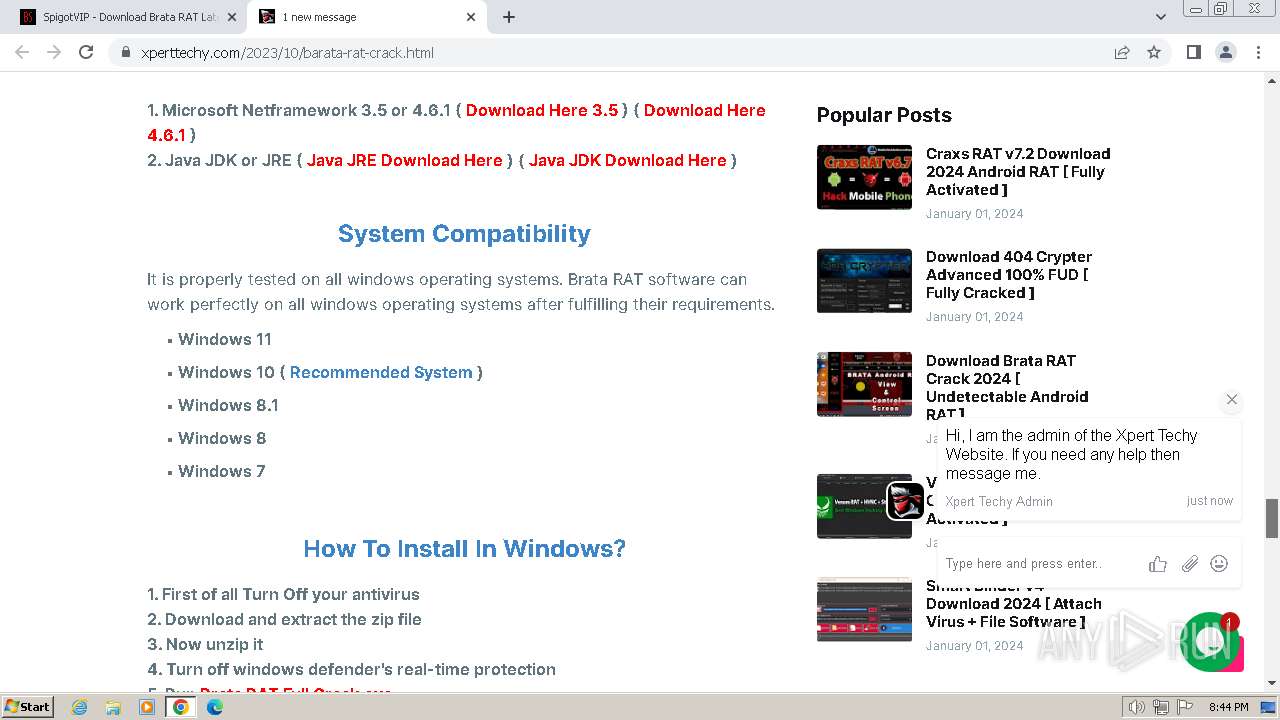Screen dimensions: 1280x720
Task: Launch Internet Explorer from taskbar
Action: click(x=79, y=707)
